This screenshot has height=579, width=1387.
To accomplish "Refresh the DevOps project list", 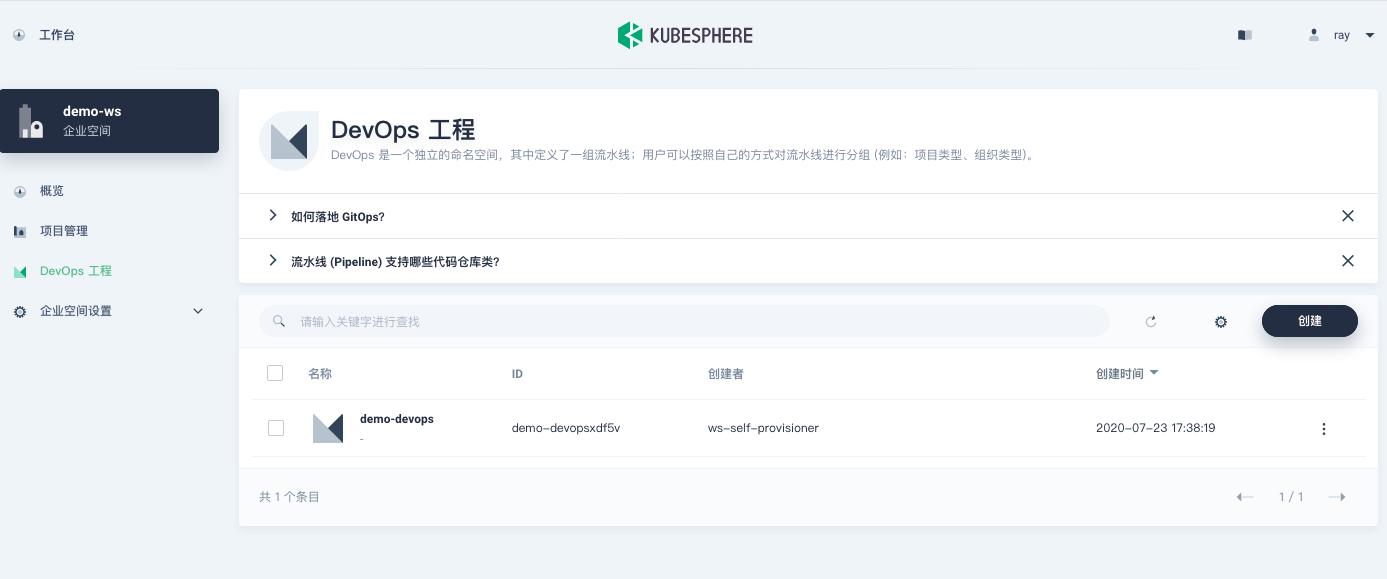I will coord(1151,322).
